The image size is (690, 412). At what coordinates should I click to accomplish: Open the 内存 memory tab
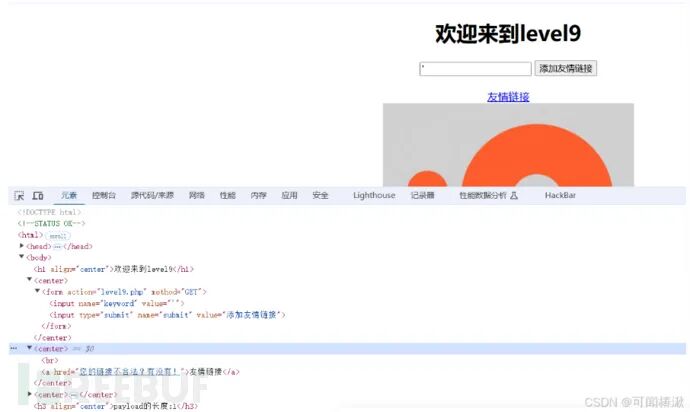click(x=258, y=195)
